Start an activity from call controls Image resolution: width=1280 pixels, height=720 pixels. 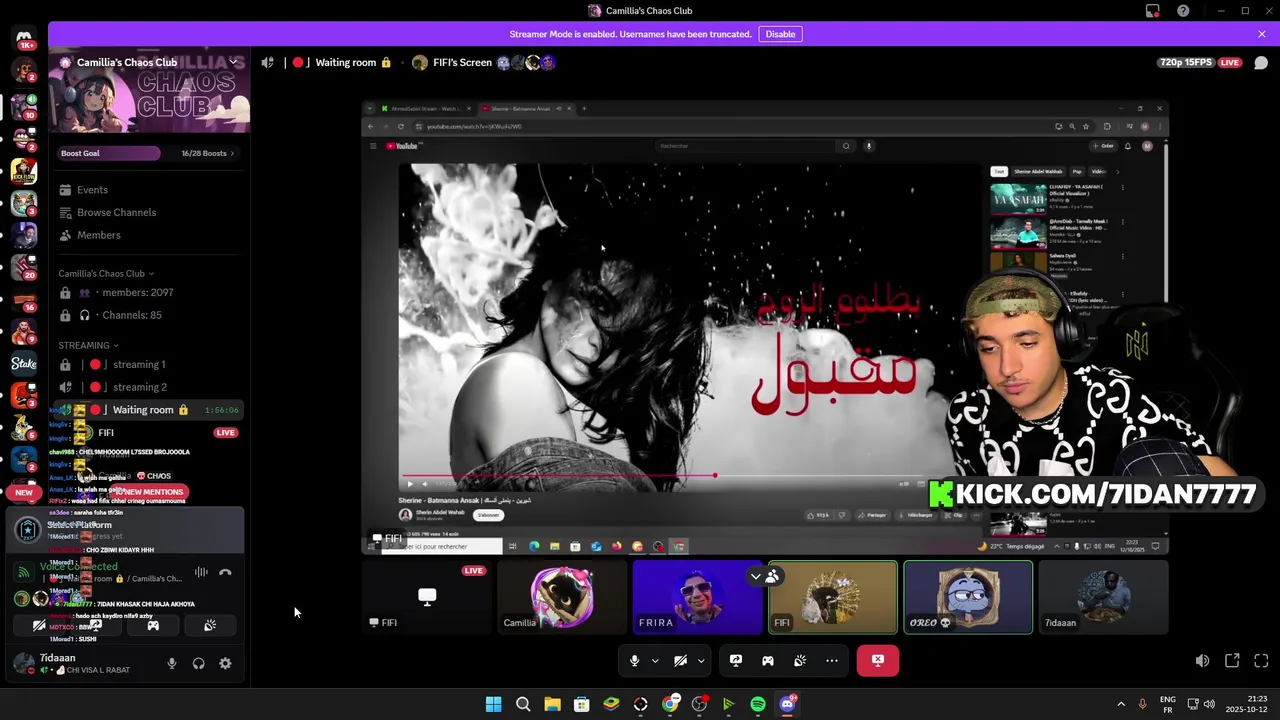(x=768, y=660)
